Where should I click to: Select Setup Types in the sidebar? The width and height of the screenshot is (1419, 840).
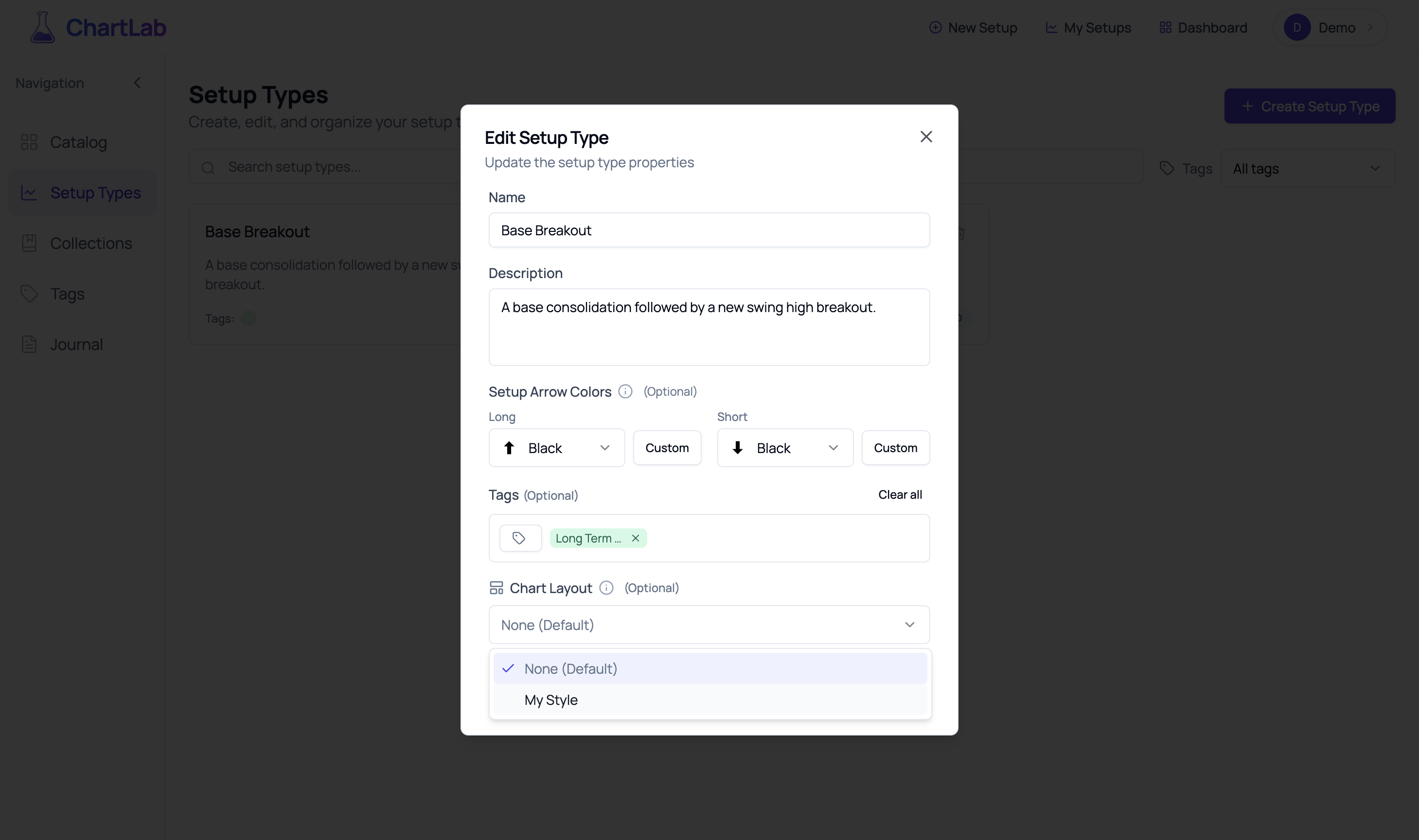pyautogui.click(x=82, y=192)
